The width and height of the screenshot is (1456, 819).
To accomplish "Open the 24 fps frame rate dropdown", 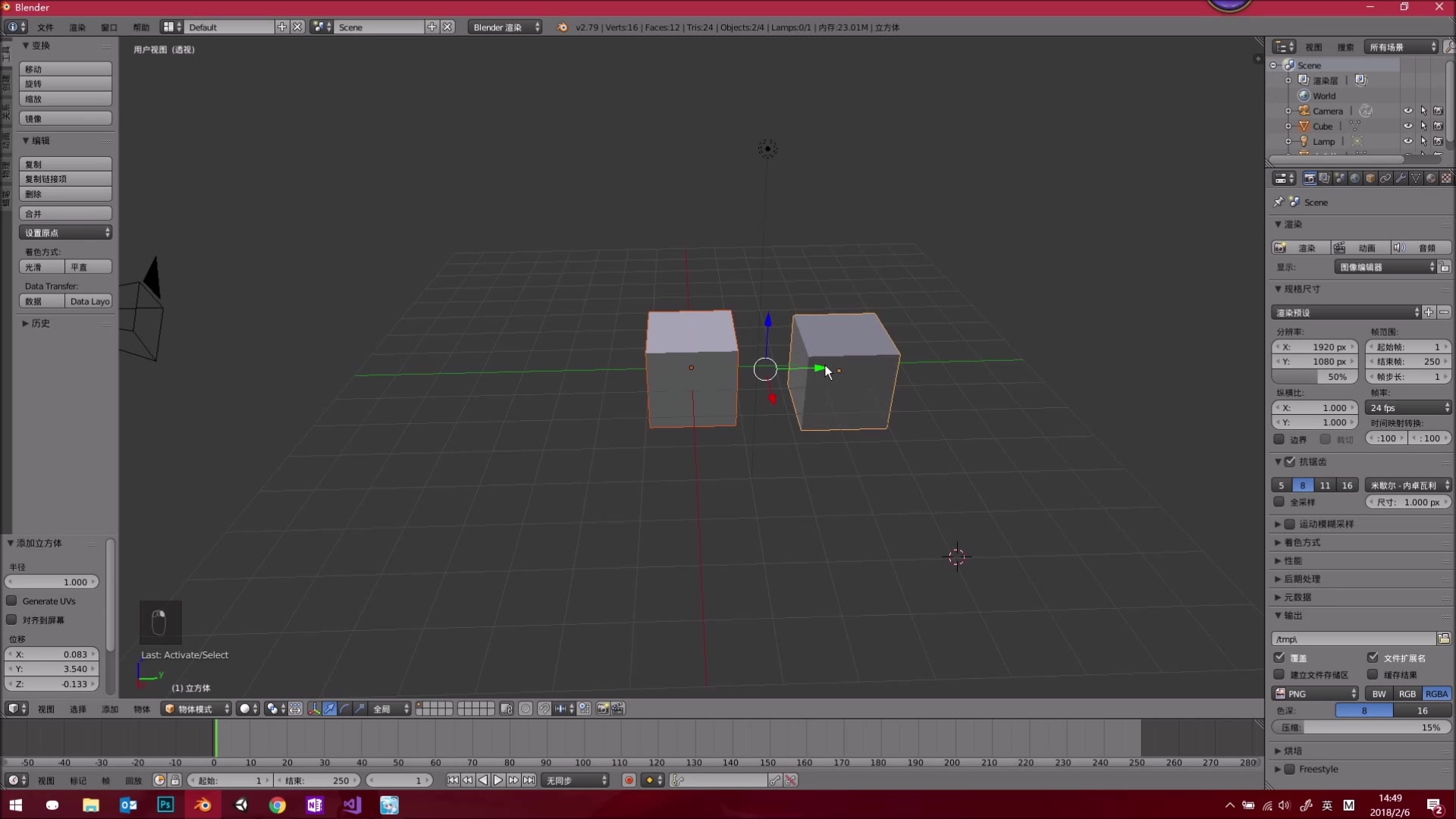I will (x=1408, y=407).
